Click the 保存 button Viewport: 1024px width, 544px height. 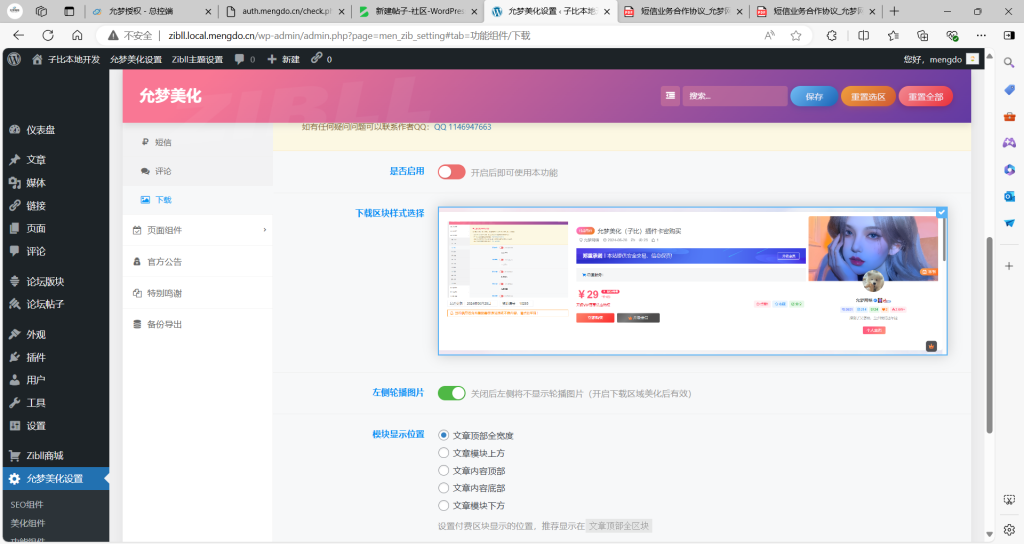(813, 97)
